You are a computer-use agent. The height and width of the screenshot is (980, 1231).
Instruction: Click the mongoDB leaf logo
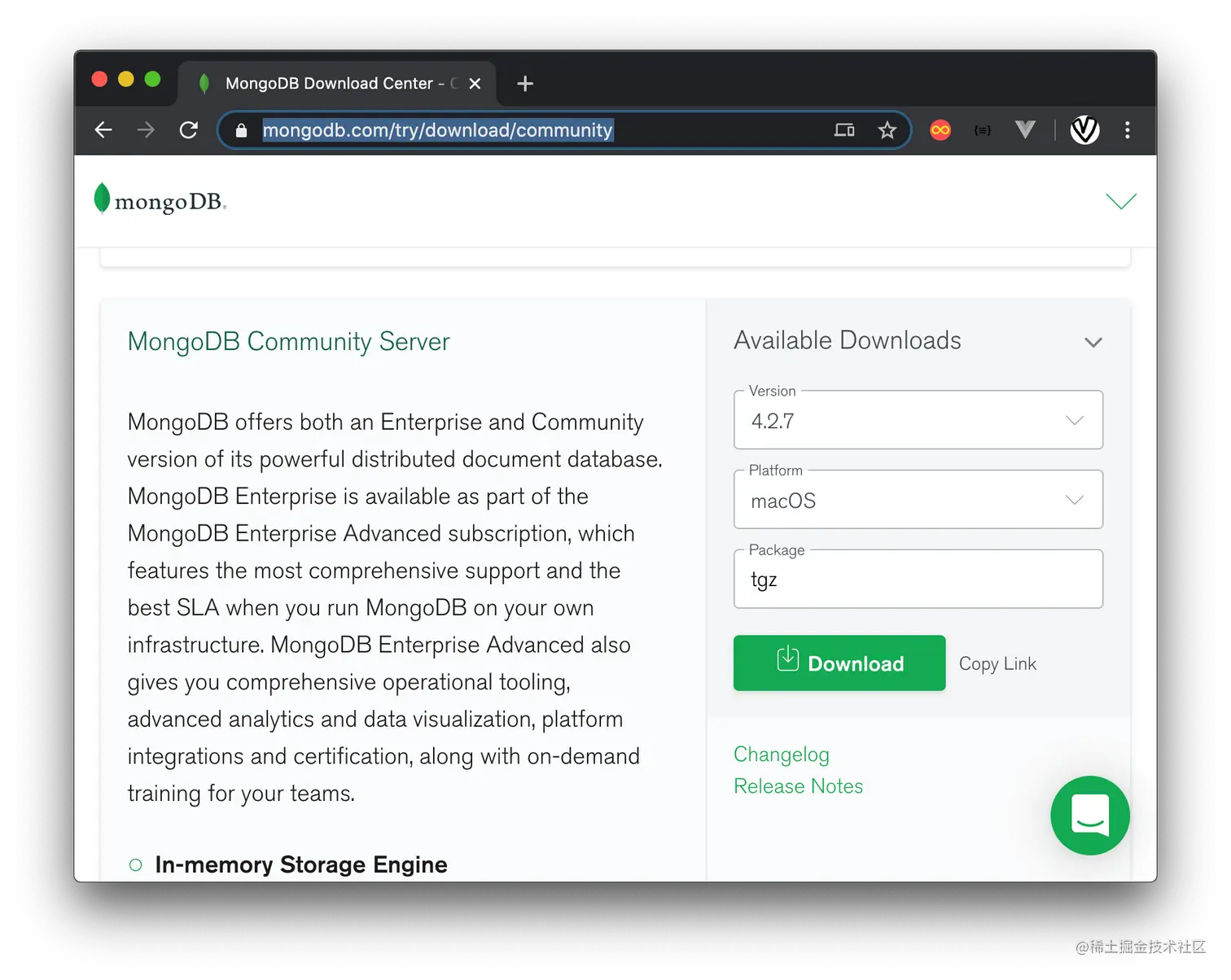[x=160, y=199]
